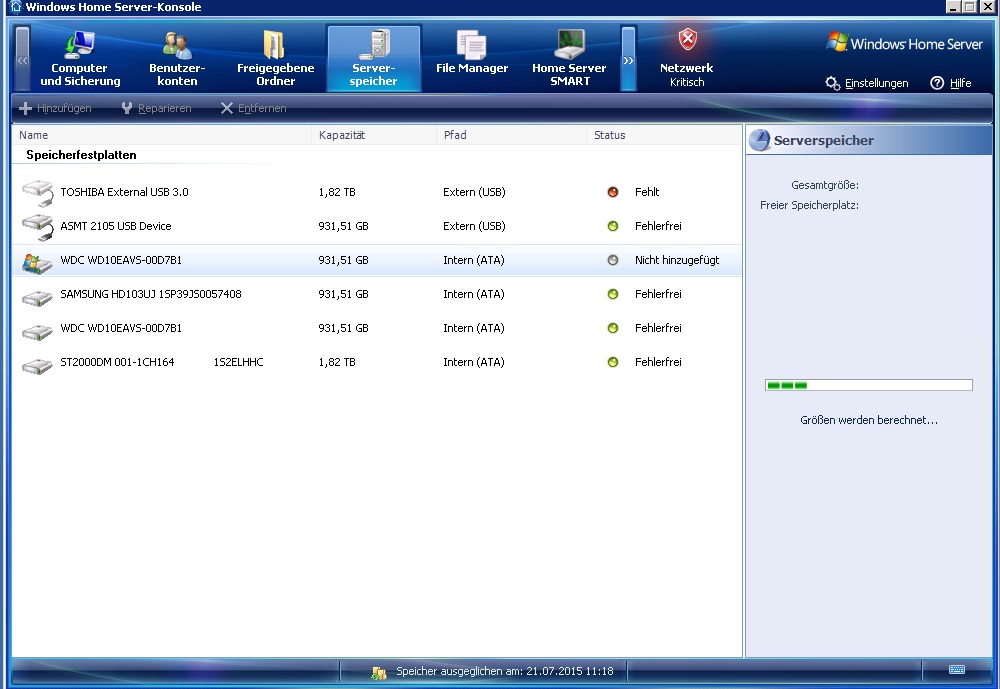Image resolution: width=1000 pixels, height=689 pixels.
Task: Open Freigegebene Ordner tab
Action: [x=276, y=59]
